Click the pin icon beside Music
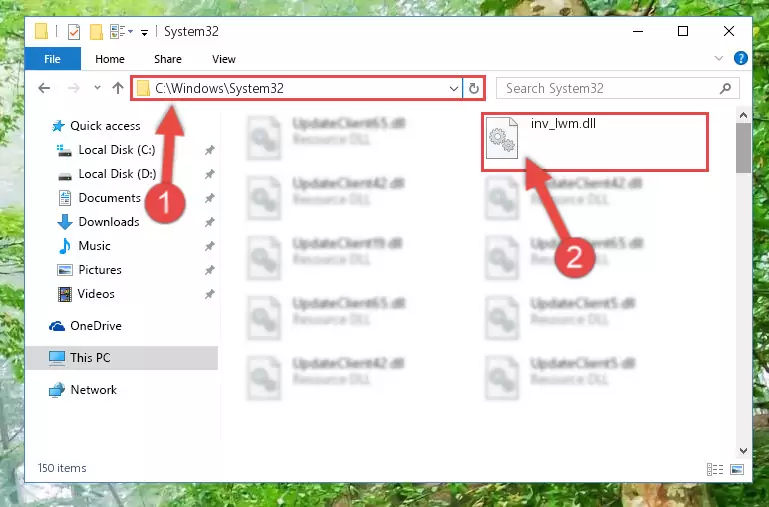 [209, 246]
